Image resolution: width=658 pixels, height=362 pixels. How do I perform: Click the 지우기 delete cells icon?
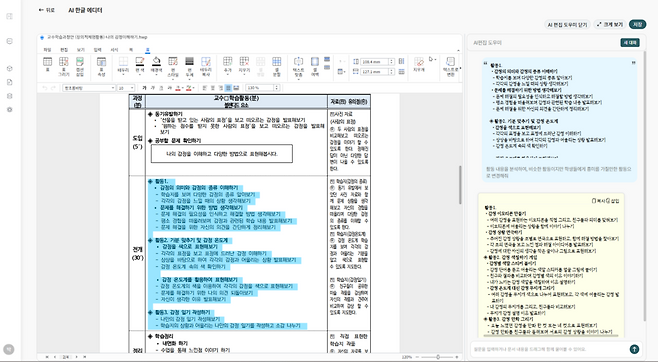click(244, 62)
